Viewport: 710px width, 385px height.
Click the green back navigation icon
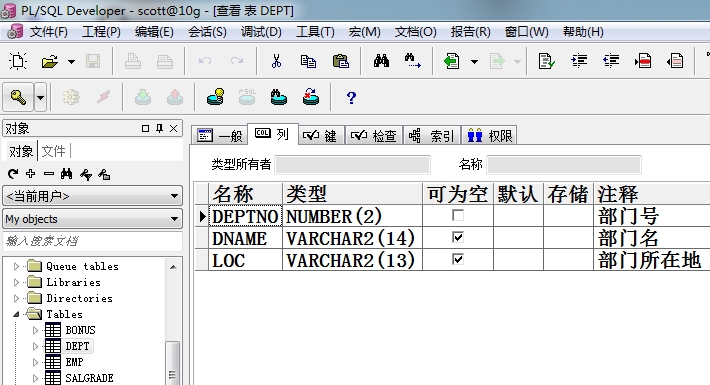[x=451, y=61]
